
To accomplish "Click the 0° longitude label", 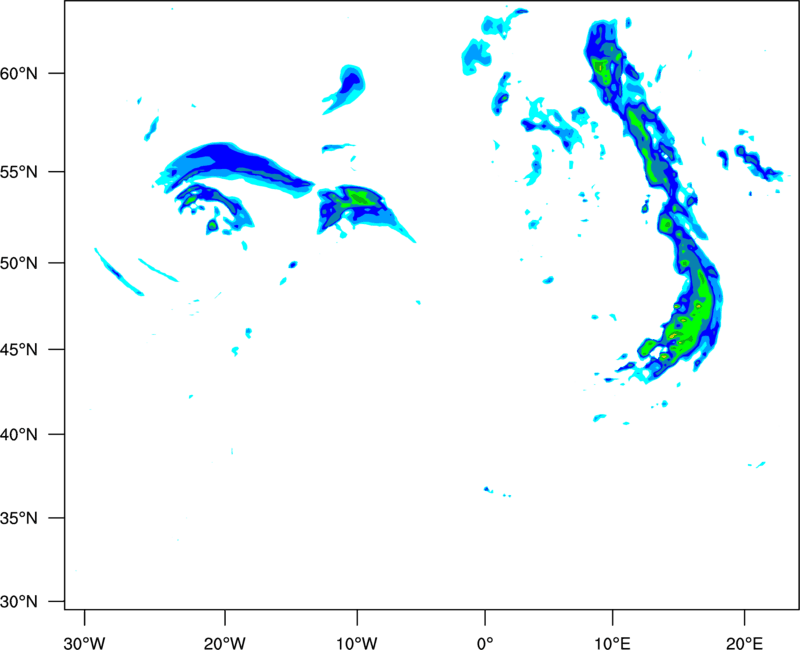I will pyautogui.click(x=485, y=643).
